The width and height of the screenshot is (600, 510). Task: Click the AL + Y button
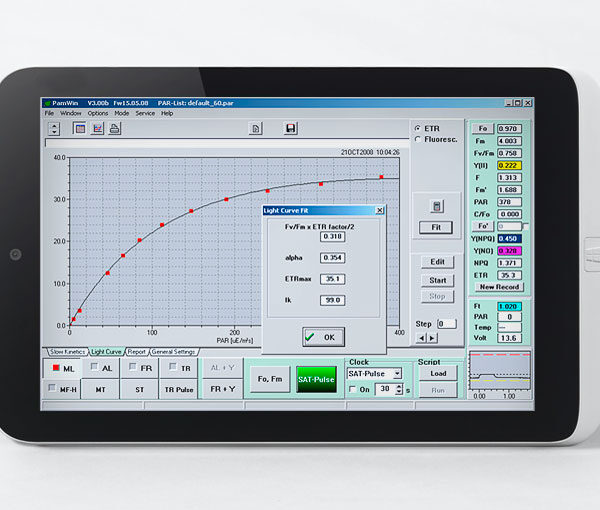(223, 368)
